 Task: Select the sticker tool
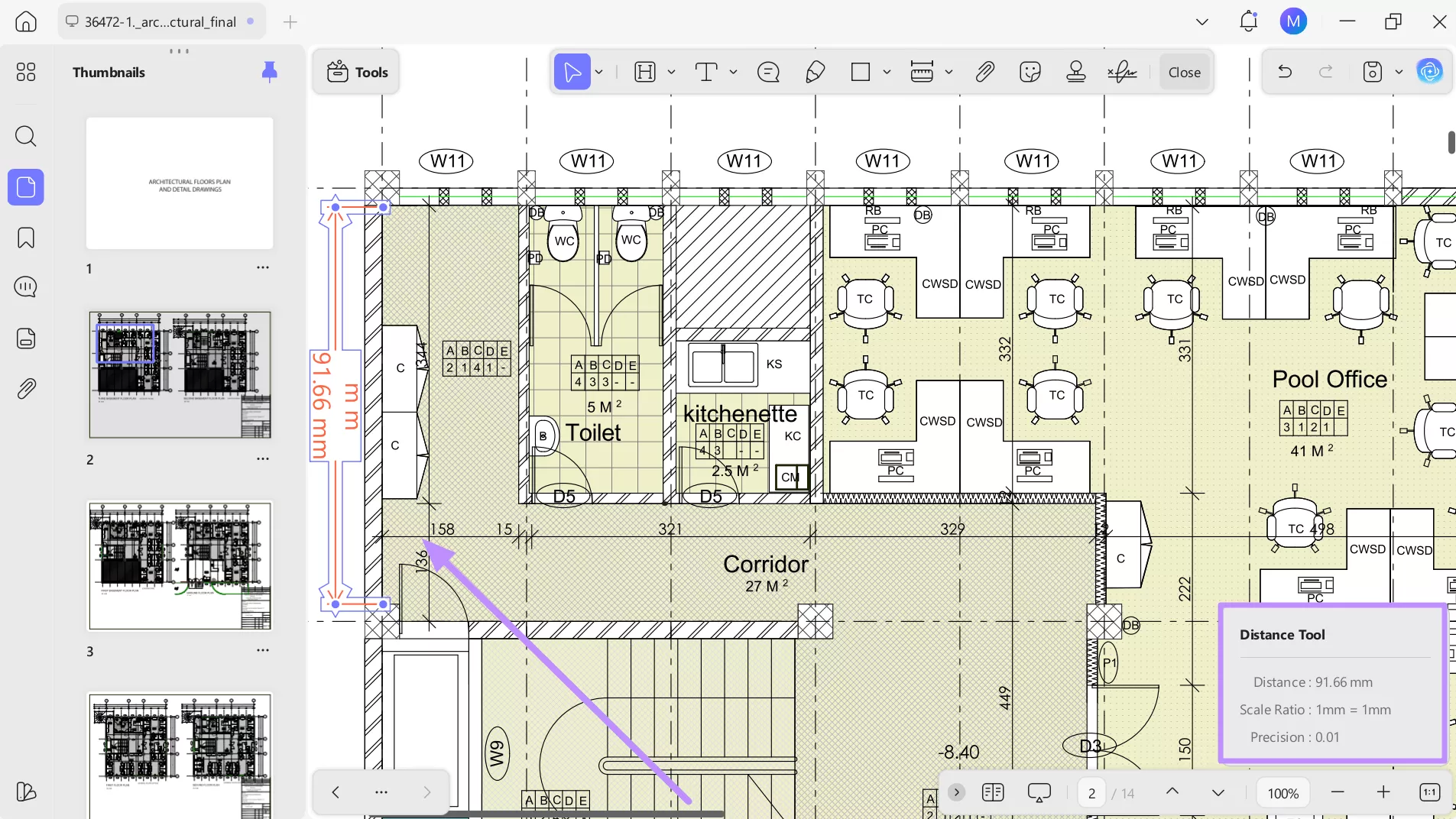1030,72
